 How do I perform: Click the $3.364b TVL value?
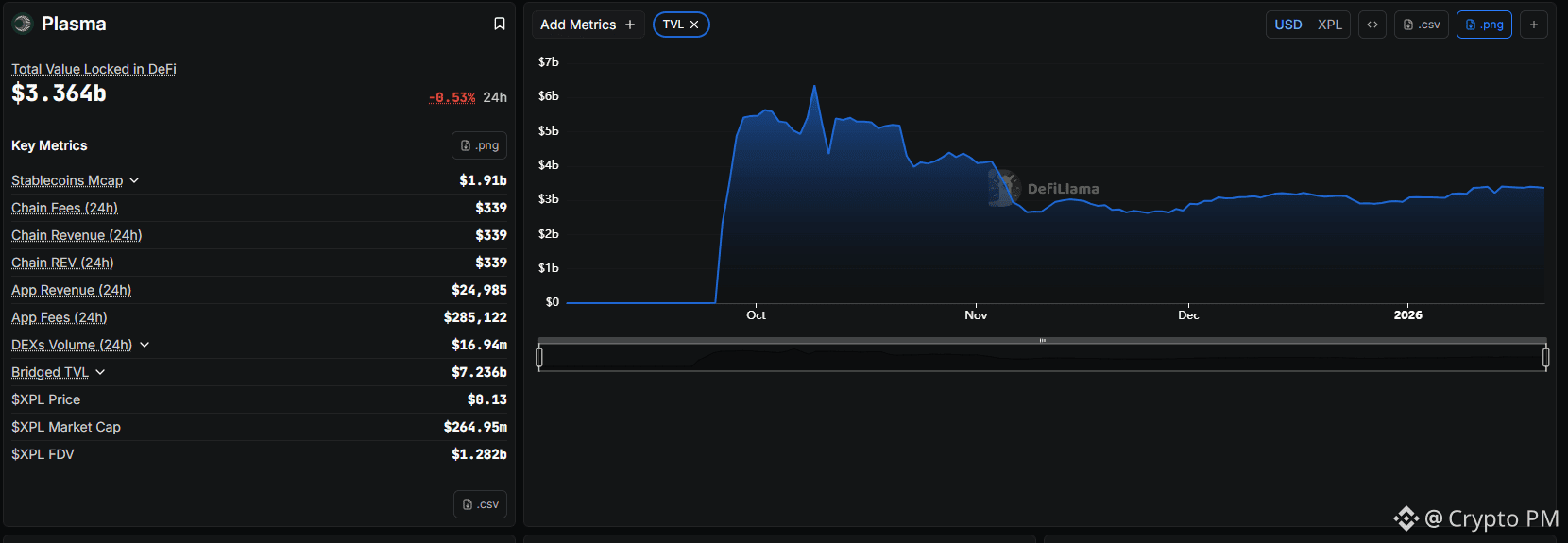[59, 93]
